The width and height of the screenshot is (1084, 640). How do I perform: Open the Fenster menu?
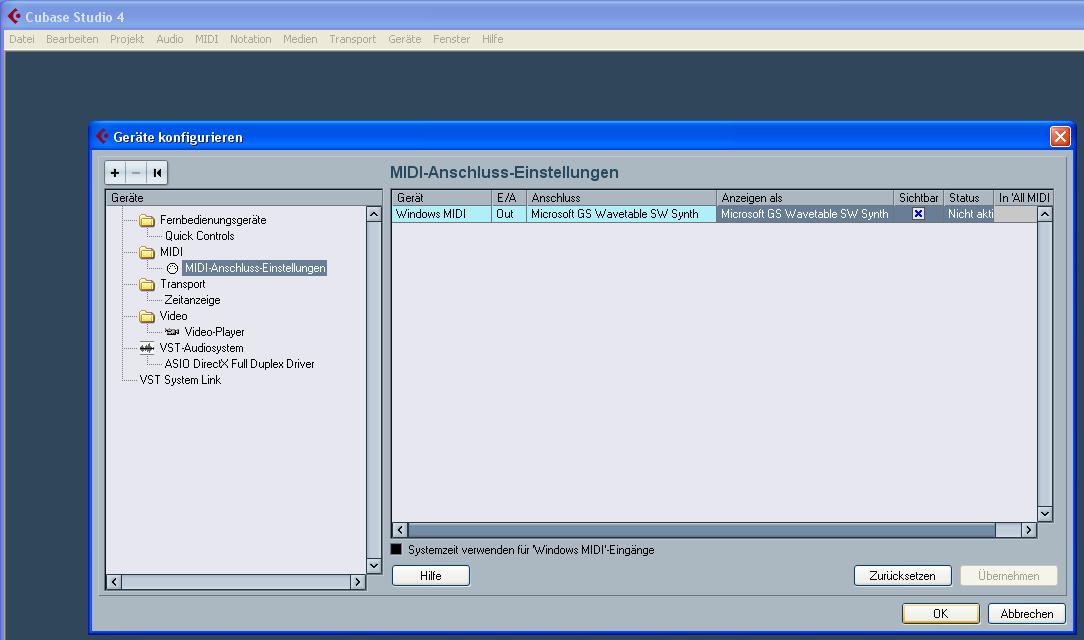[451, 39]
